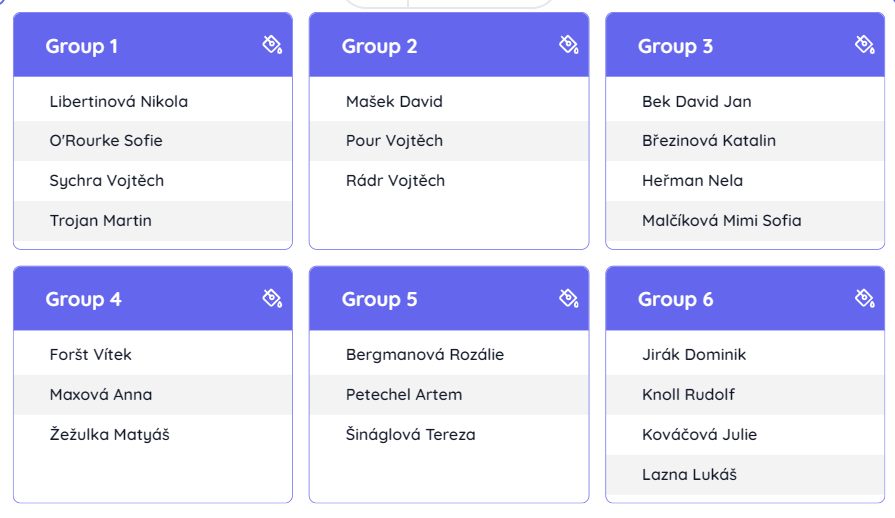Select Lazna Lukáš entry
This screenshot has width=895, height=518.
click(x=690, y=475)
